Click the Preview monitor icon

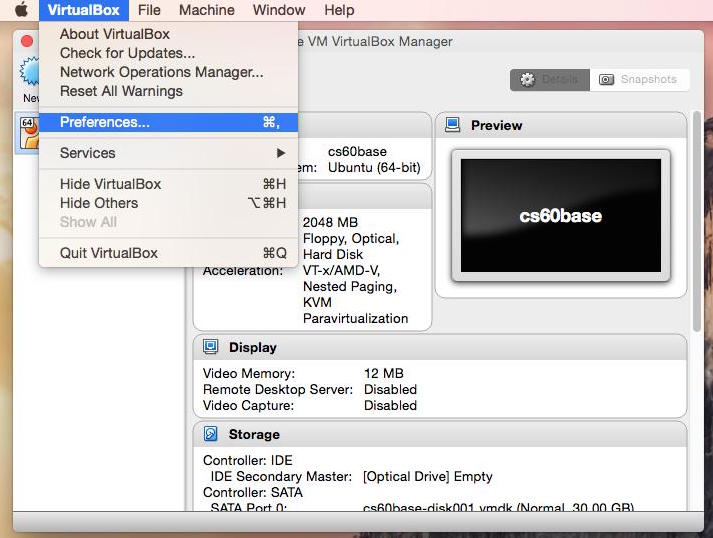pos(452,125)
